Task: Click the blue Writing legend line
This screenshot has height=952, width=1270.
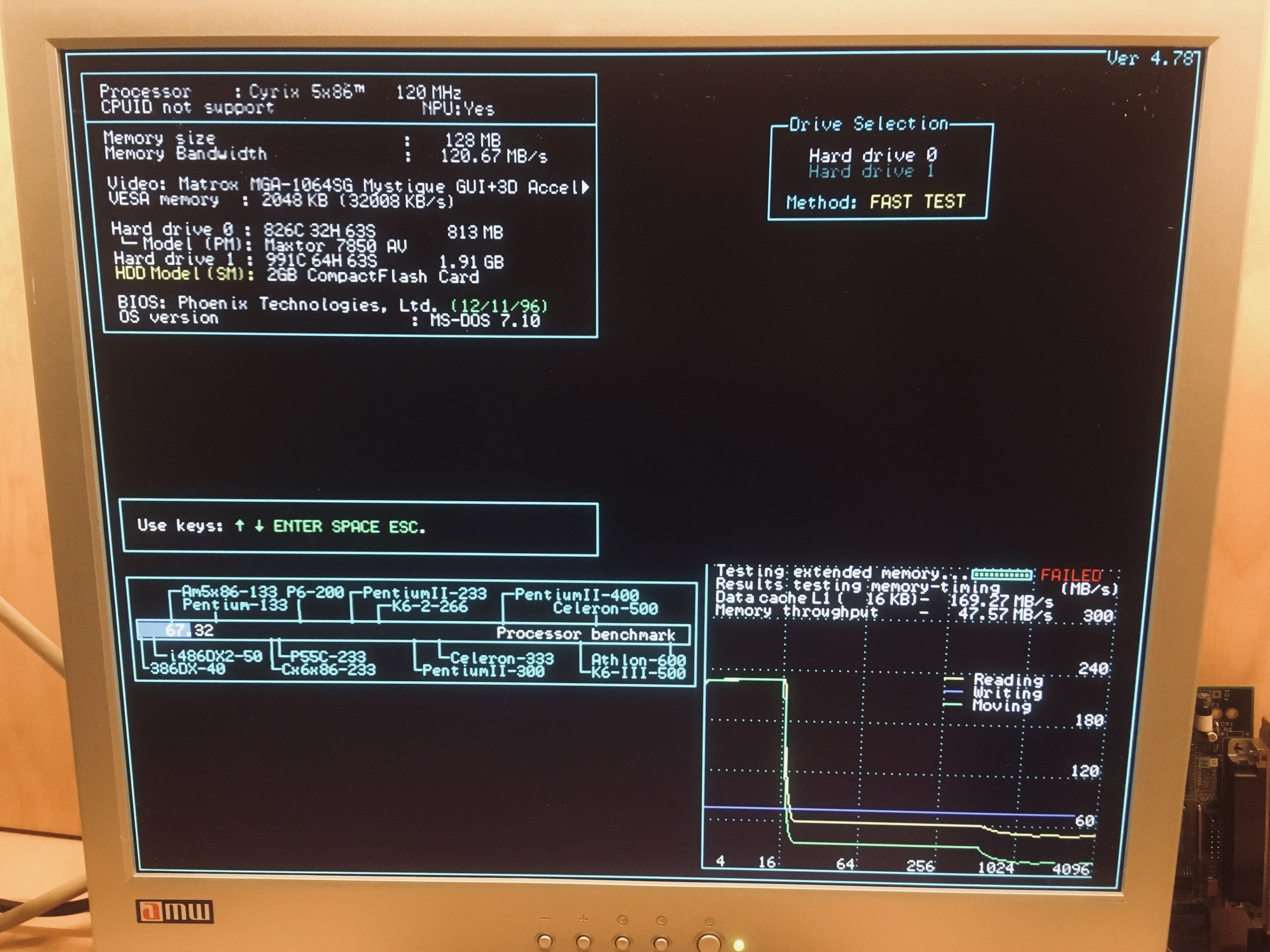Action: (x=953, y=692)
